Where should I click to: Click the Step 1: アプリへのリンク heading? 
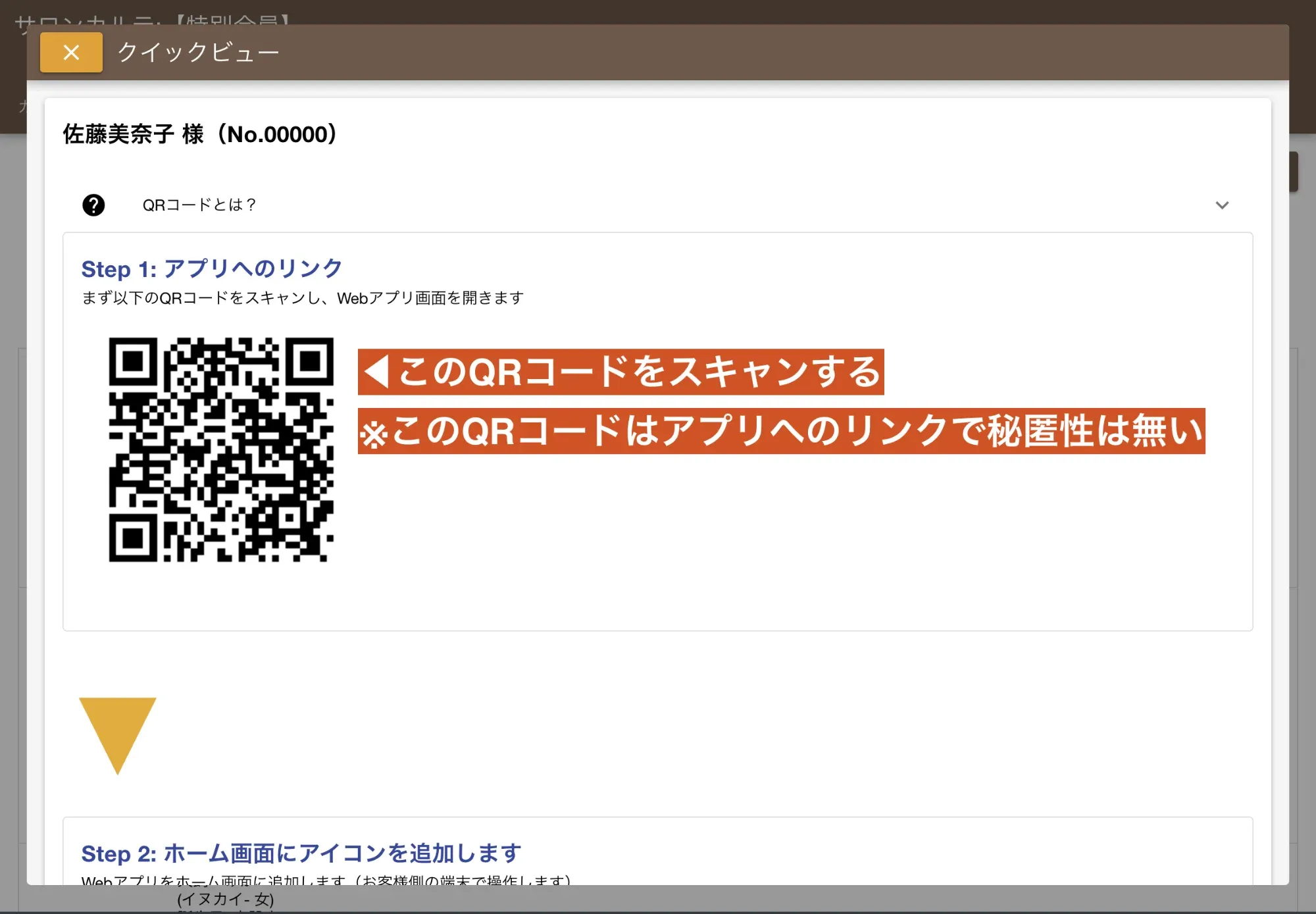pos(212,268)
